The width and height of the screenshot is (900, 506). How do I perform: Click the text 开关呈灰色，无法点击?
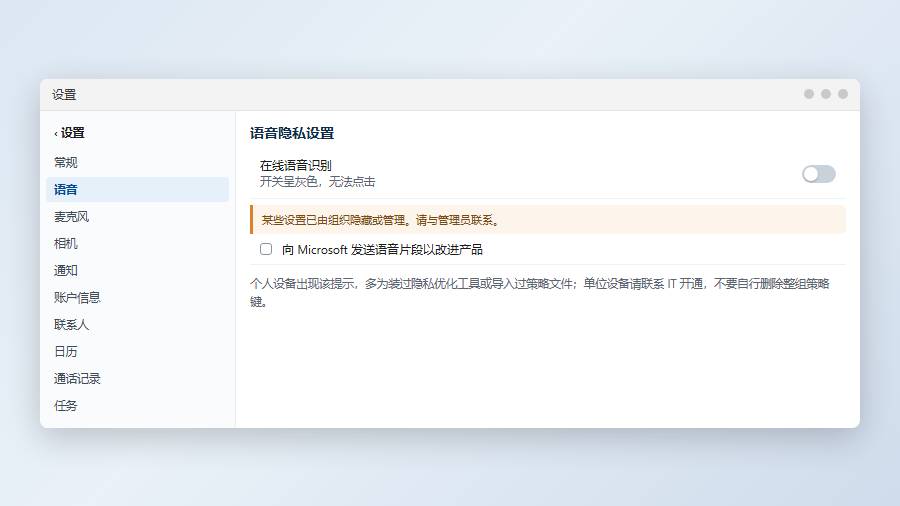coord(317,182)
